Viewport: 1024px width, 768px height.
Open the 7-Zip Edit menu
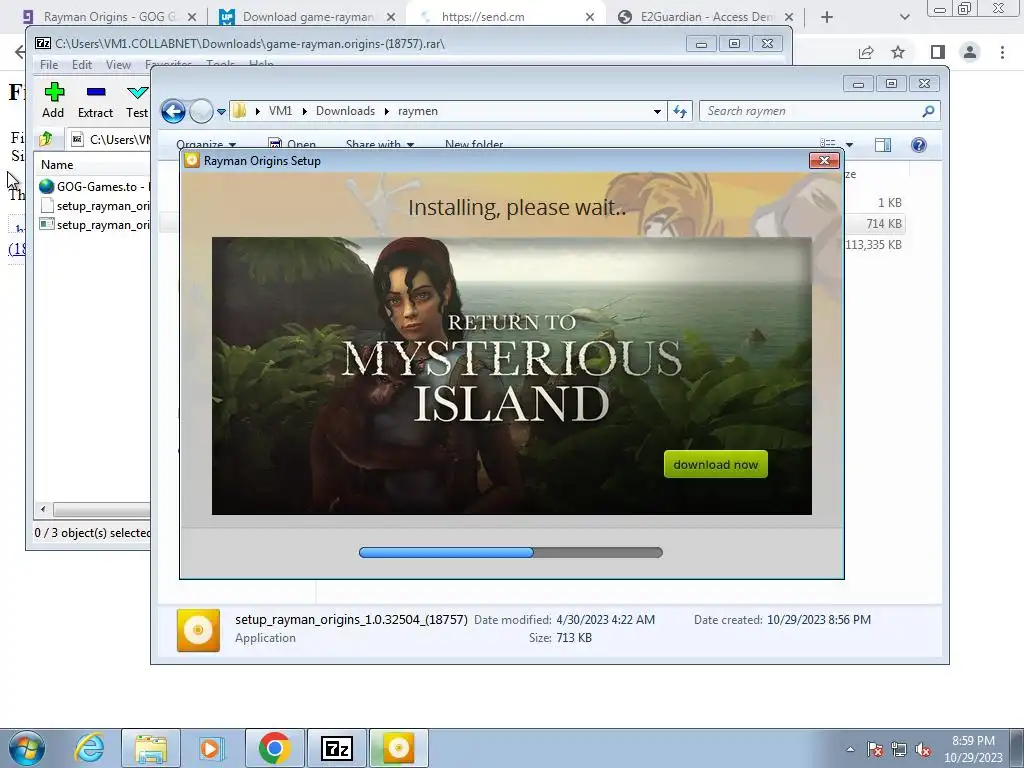coord(82,65)
